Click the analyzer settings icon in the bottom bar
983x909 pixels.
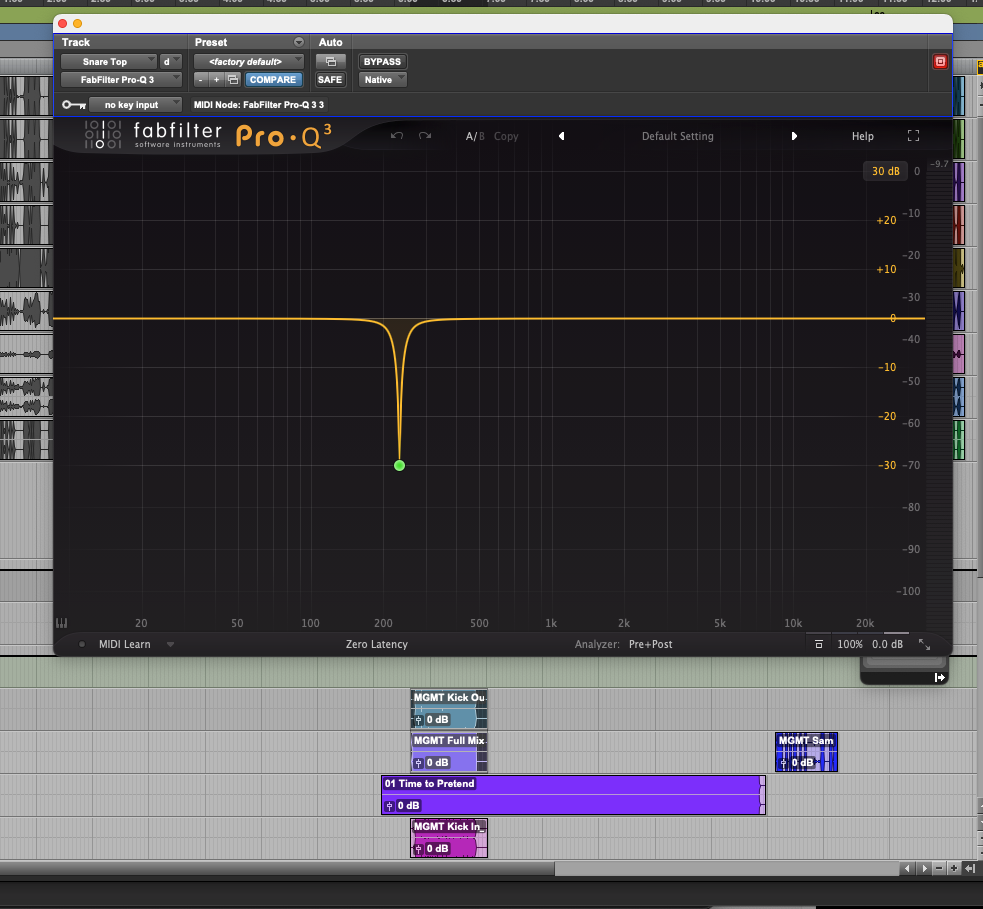[818, 644]
